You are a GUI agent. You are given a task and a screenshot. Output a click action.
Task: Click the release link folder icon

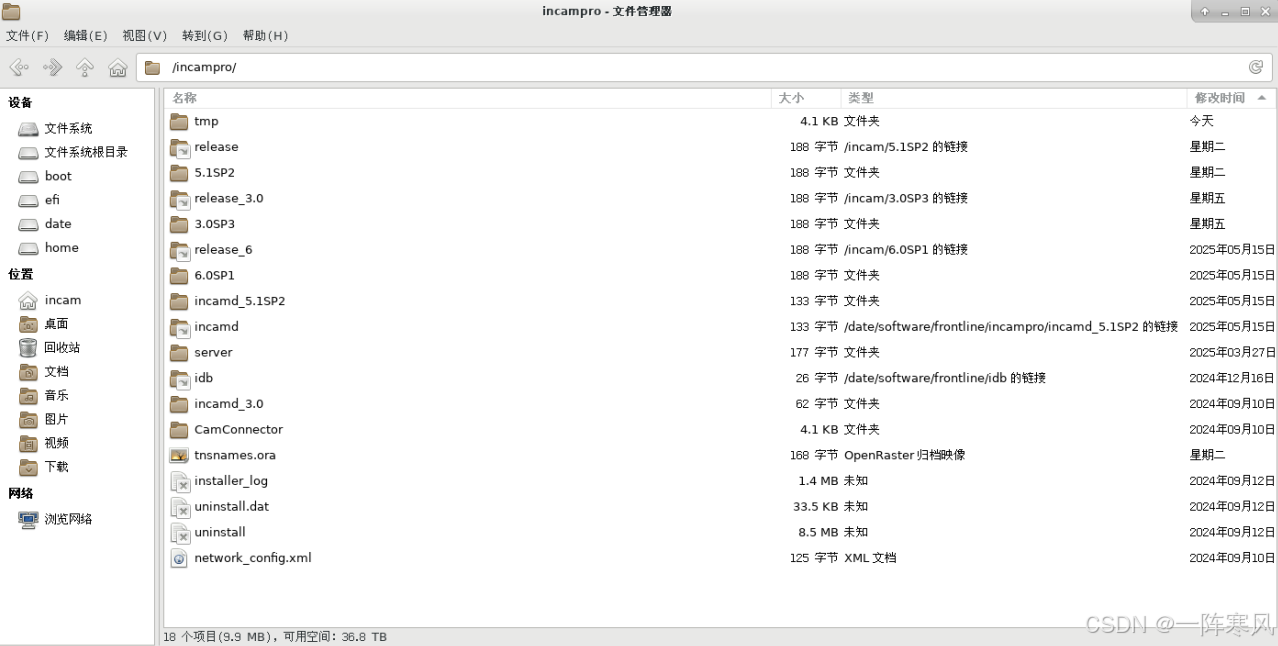179,147
